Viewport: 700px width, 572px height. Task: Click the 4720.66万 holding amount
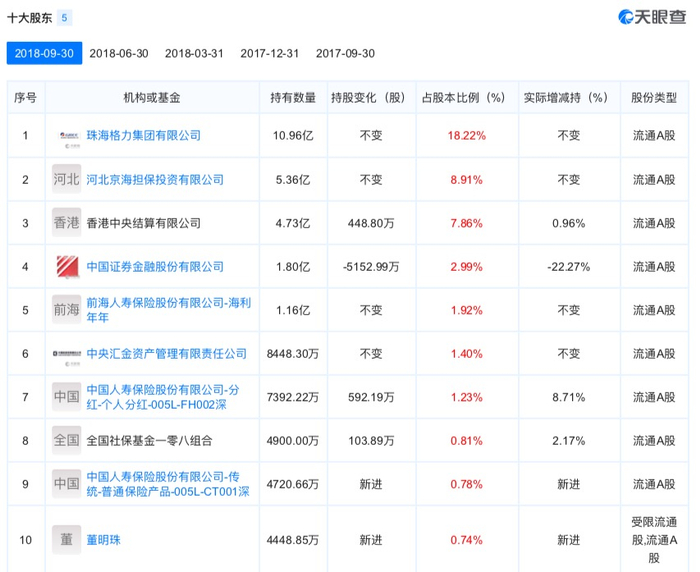(x=293, y=484)
